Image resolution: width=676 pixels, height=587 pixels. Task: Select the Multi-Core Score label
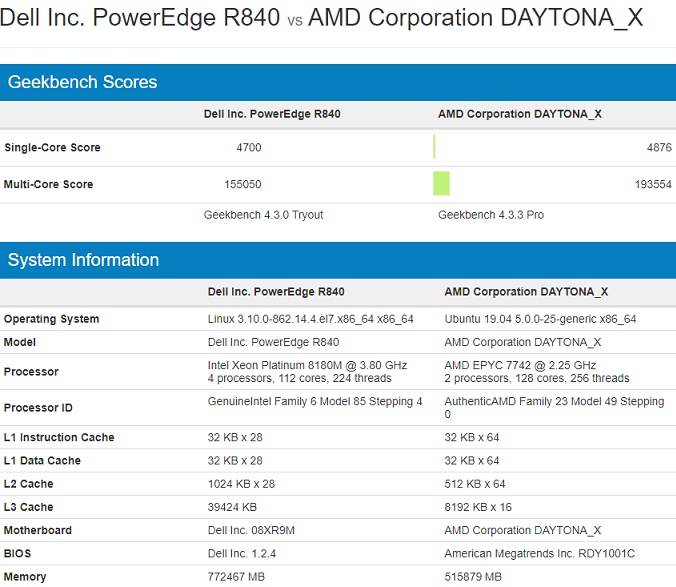(48, 184)
